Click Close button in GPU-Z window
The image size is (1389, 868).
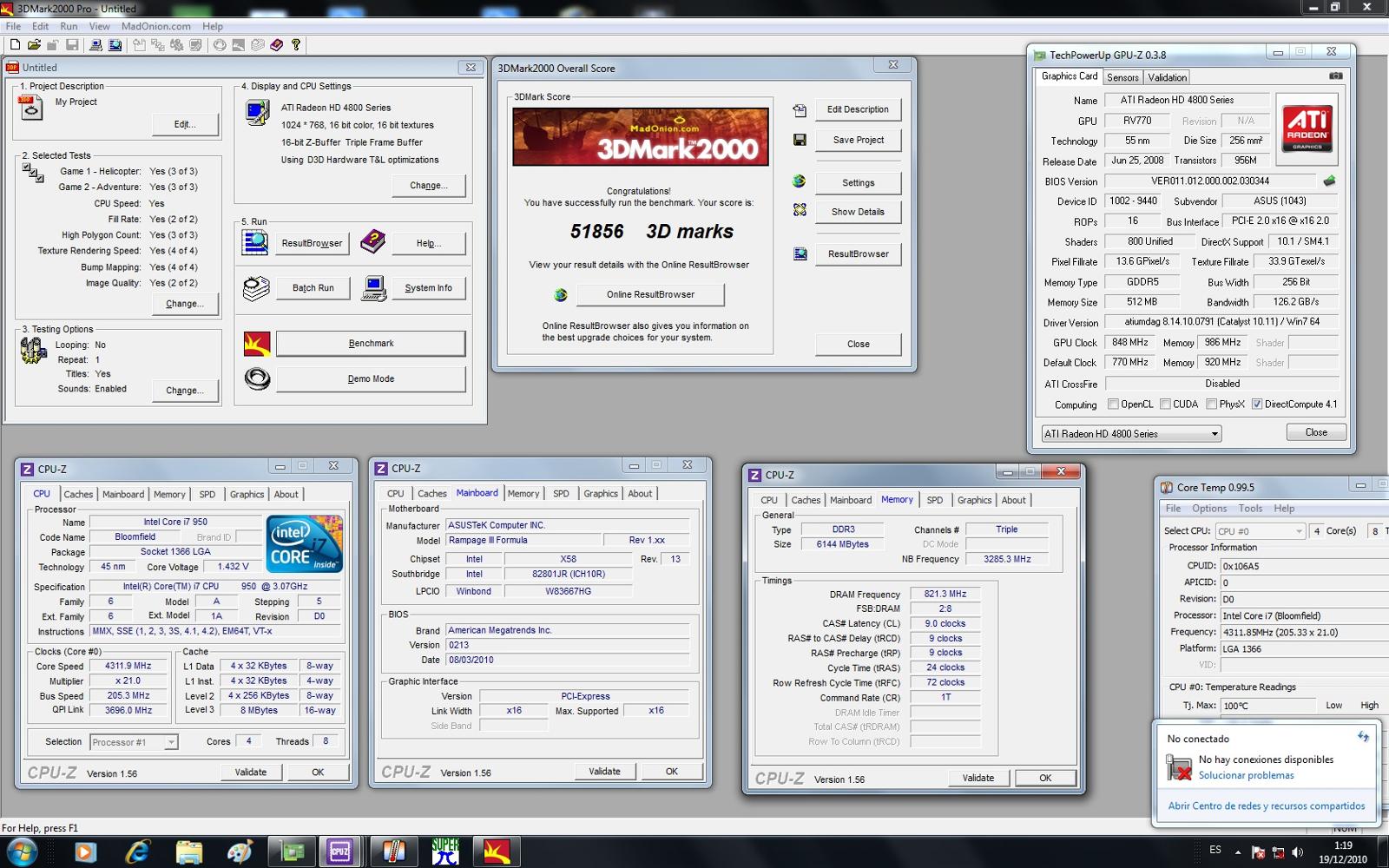pyautogui.click(x=1316, y=432)
